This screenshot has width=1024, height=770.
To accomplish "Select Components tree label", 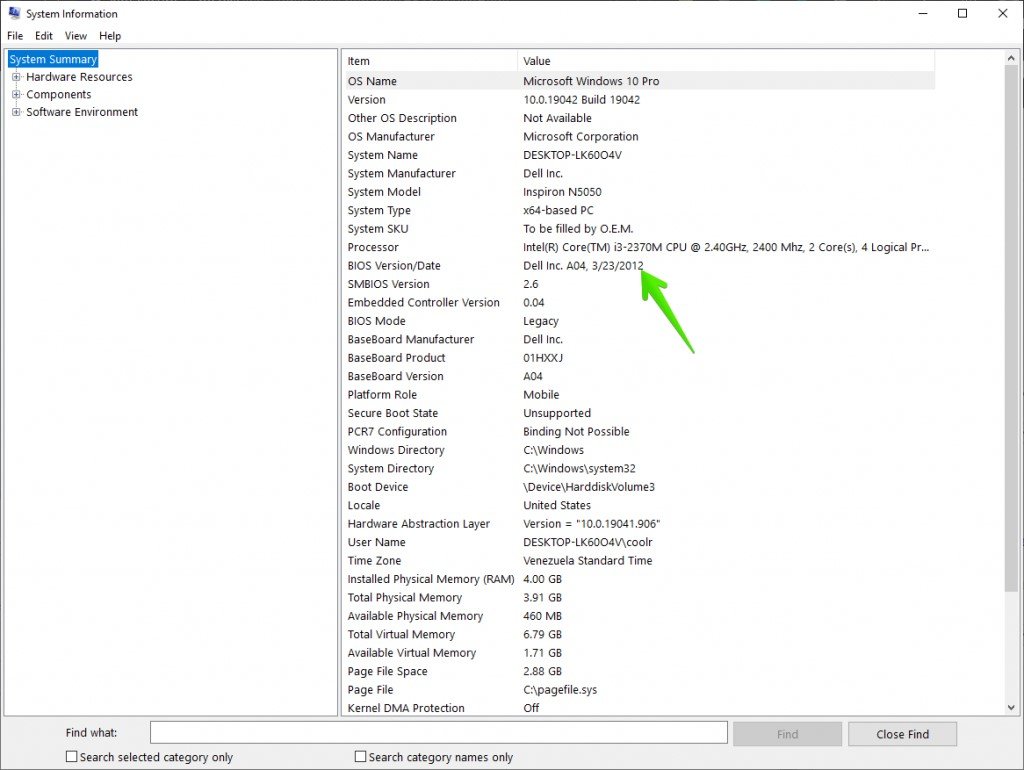I will coord(59,95).
